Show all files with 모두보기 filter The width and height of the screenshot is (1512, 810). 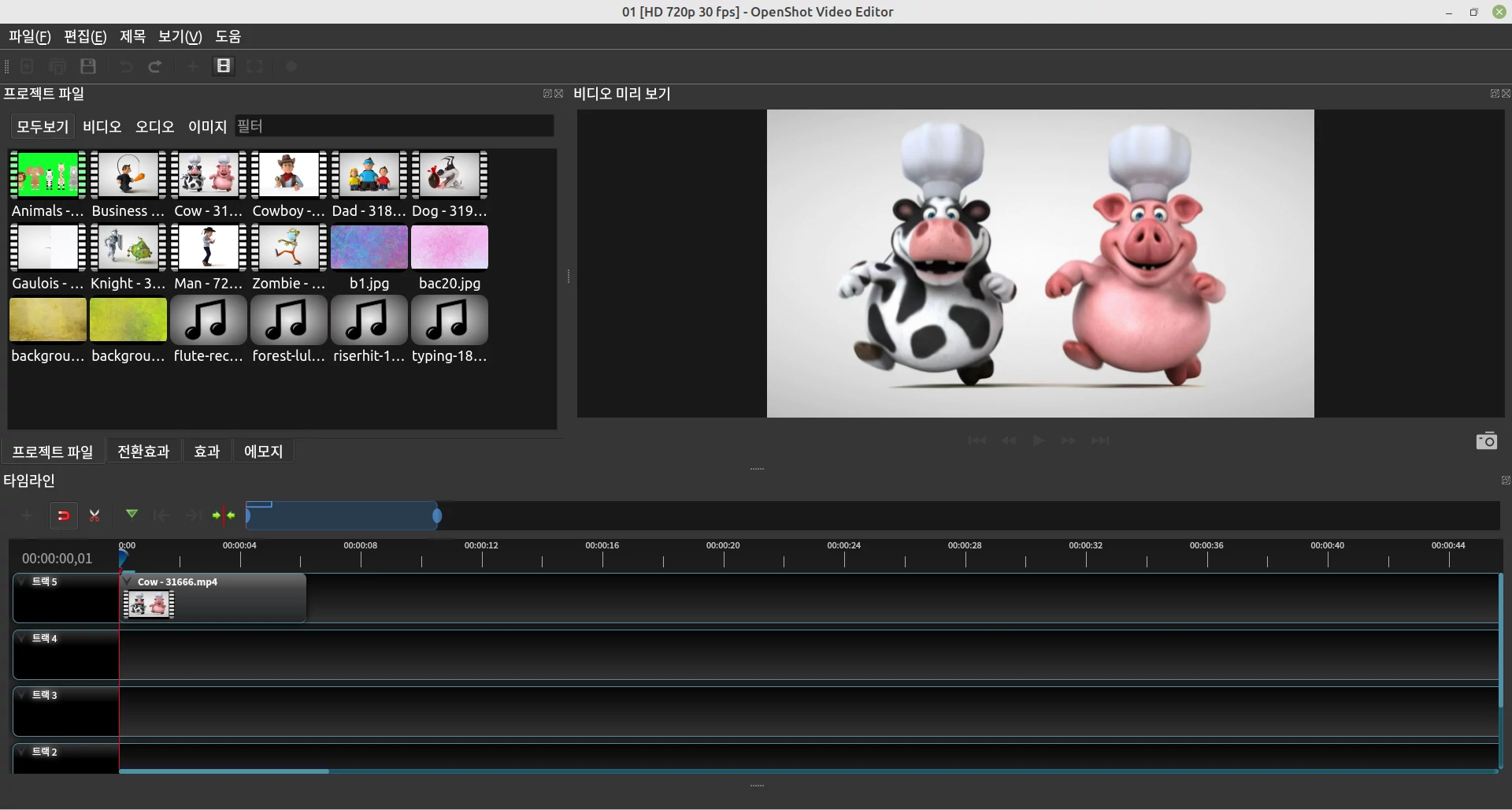[43, 126]
